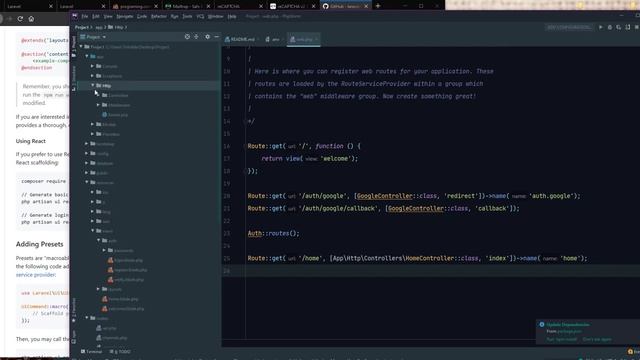
Task: Click the Project breadcrumb in navigation bar
Action: 81,27
